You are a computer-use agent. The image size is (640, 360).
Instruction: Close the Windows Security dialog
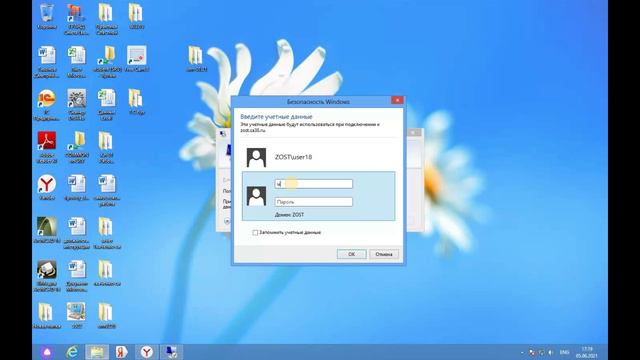coord(397,100)
